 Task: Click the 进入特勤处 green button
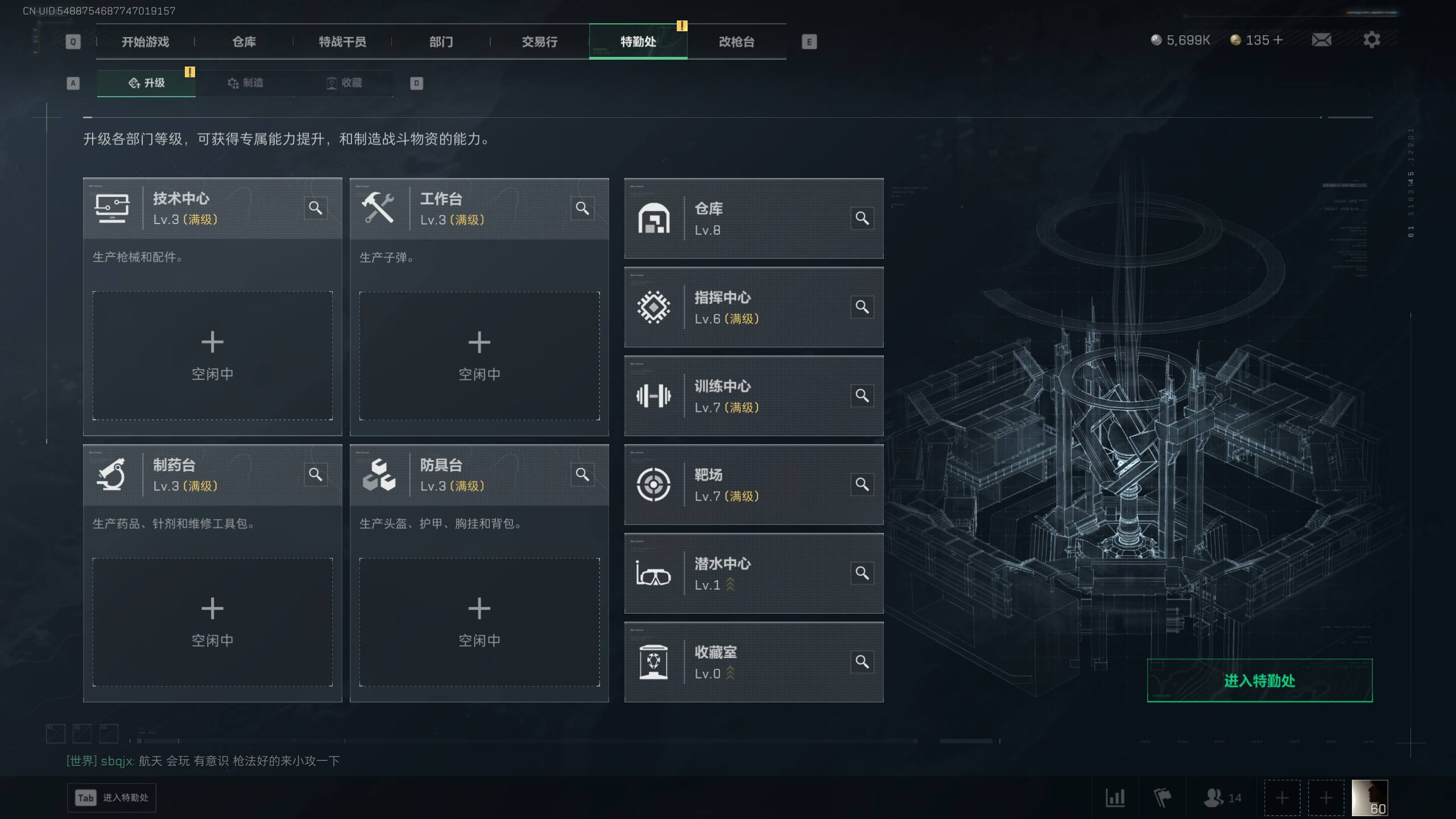point(1260,680)
